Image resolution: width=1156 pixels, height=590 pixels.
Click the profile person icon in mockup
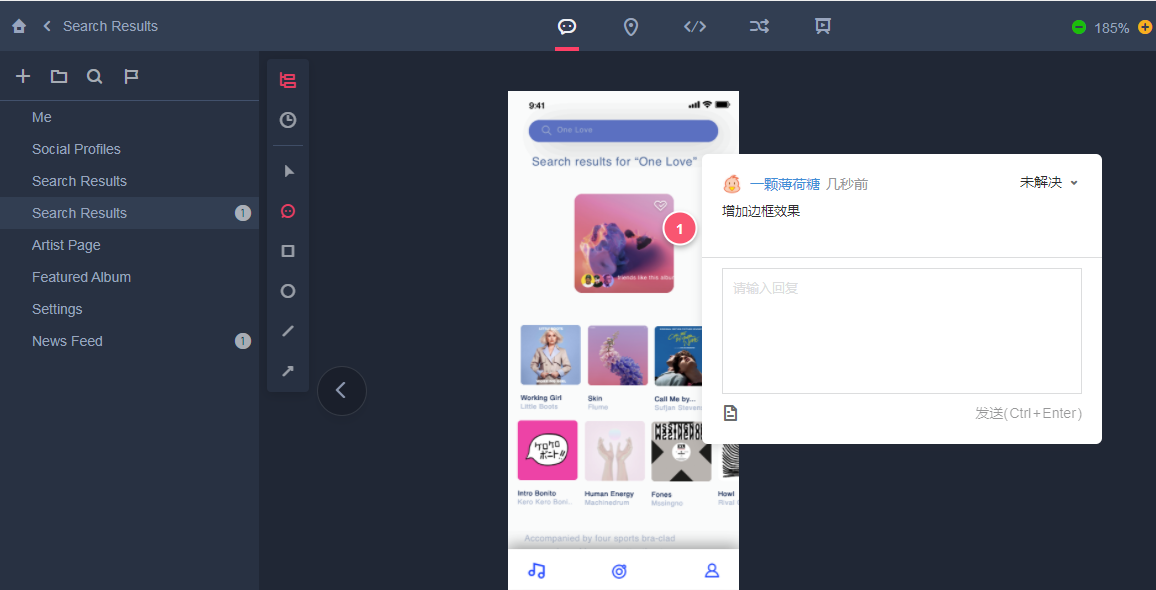coord(711,571)
